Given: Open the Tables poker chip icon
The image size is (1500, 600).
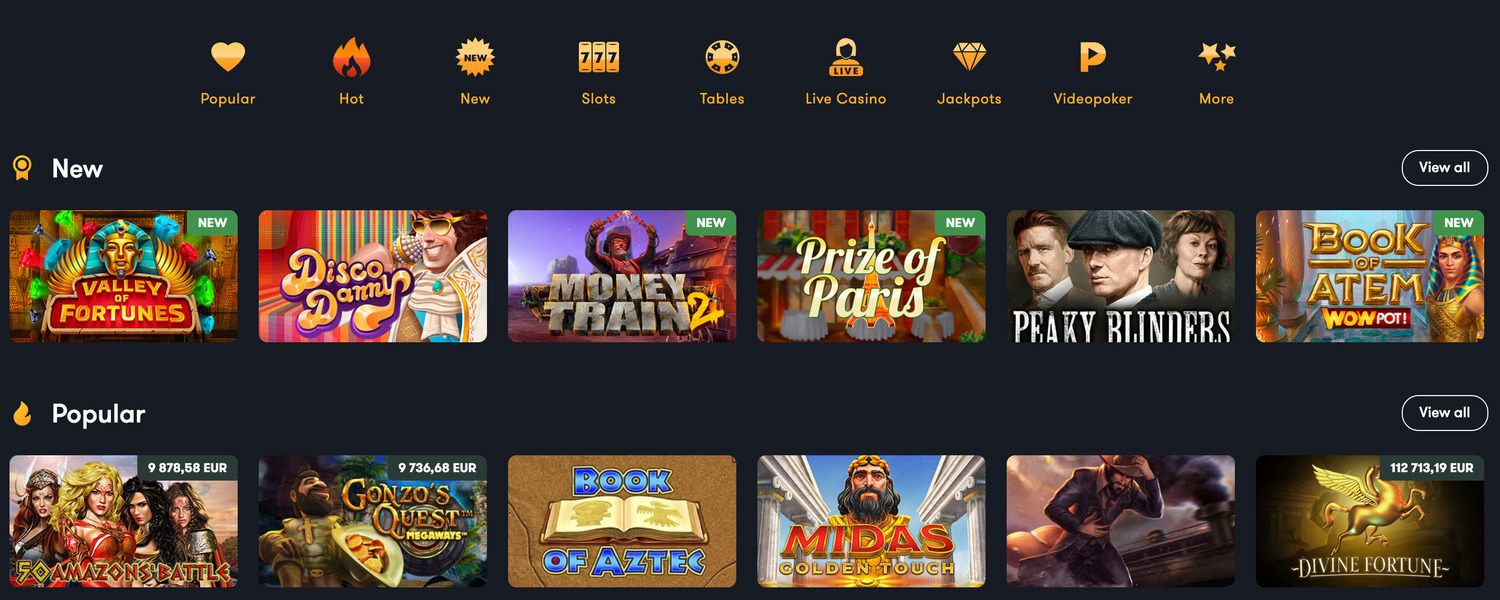Looking at the screenshot, I should [722, 58].
